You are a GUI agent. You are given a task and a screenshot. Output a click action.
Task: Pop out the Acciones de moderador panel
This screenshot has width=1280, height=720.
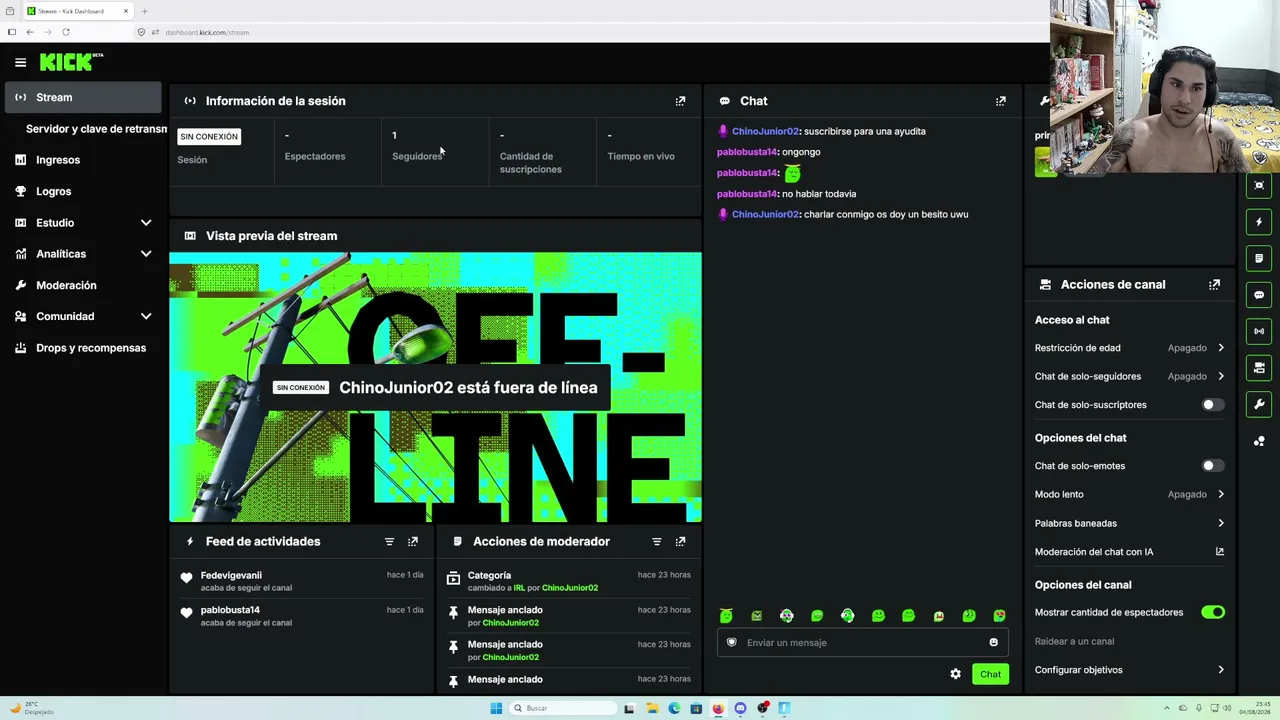[x=680, y=542]
